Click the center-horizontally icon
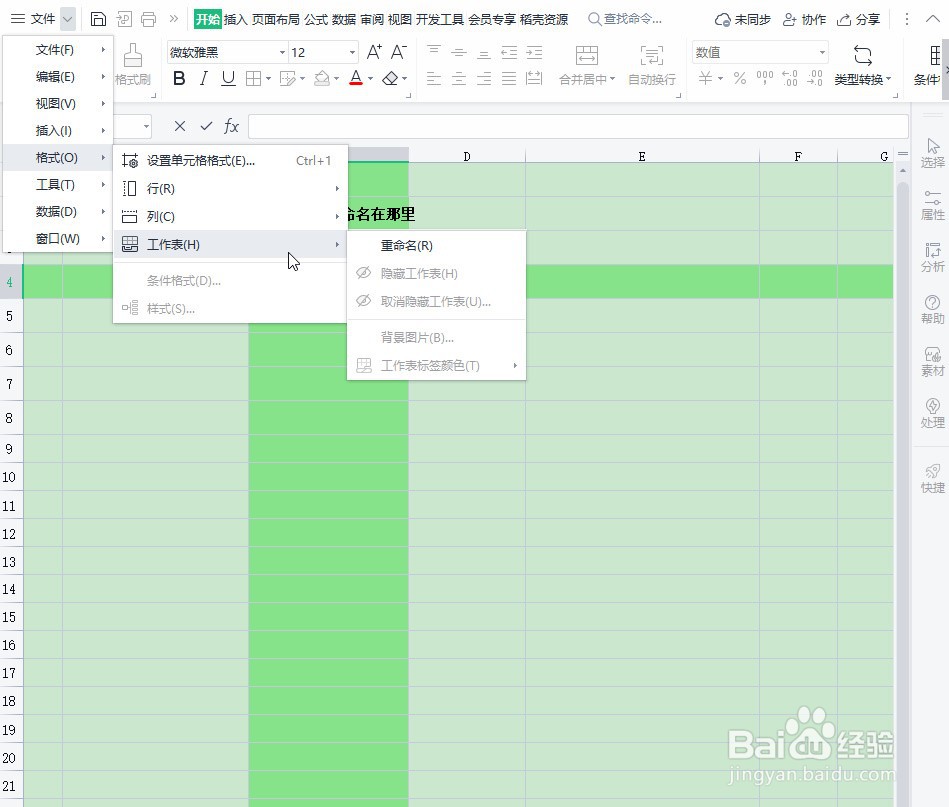The image size is (949, 807). 459,78
